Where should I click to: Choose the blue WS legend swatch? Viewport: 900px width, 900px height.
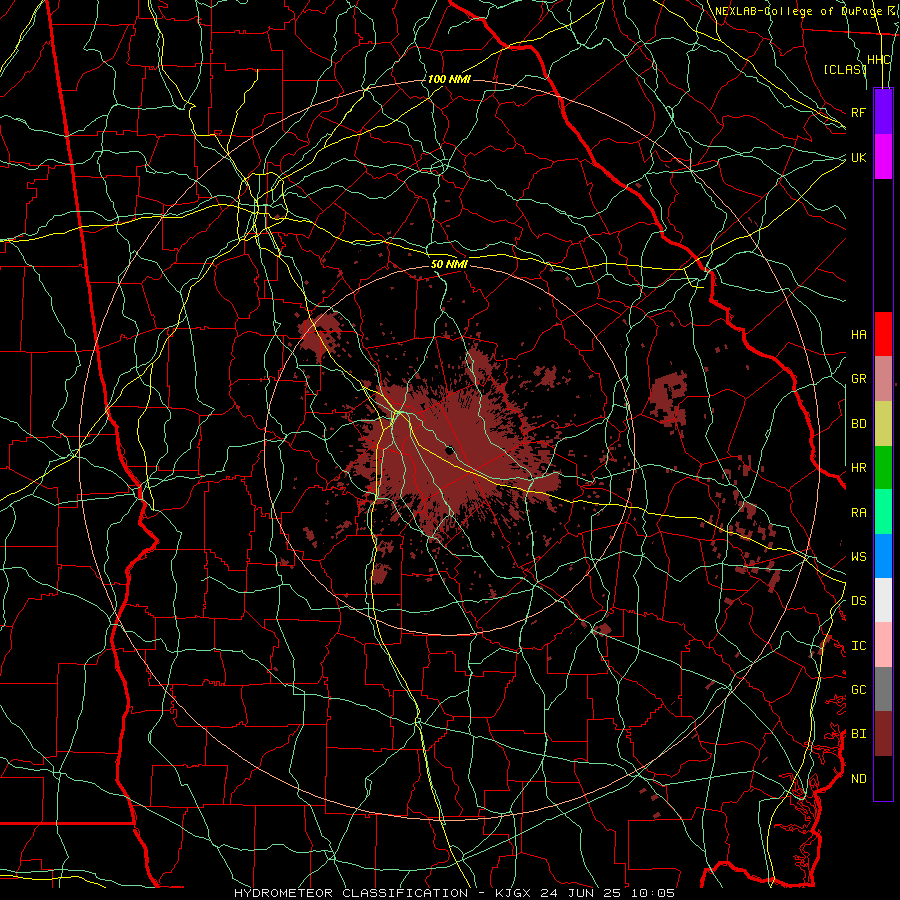click(883, 556)
